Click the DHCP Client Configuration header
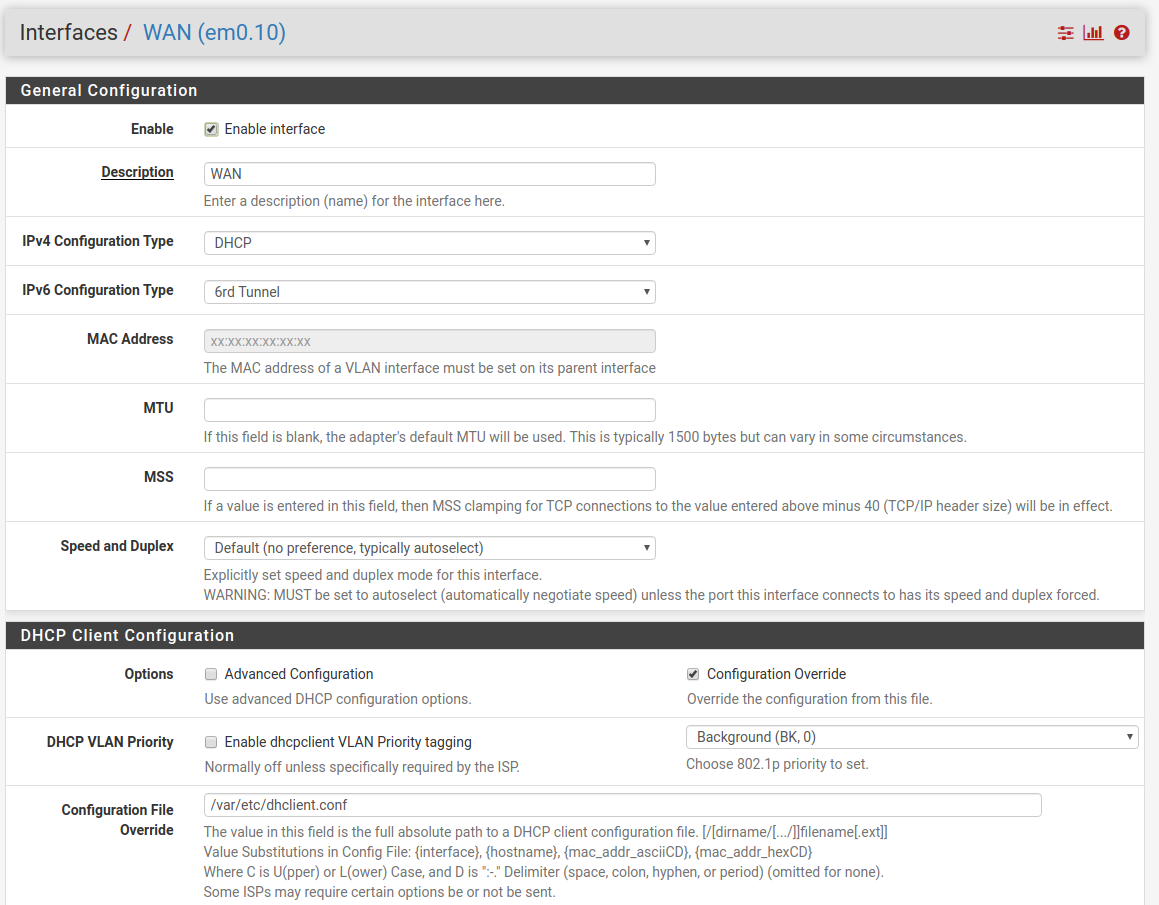Viewport: 1159px width, 905px height. tap(126, 635)
